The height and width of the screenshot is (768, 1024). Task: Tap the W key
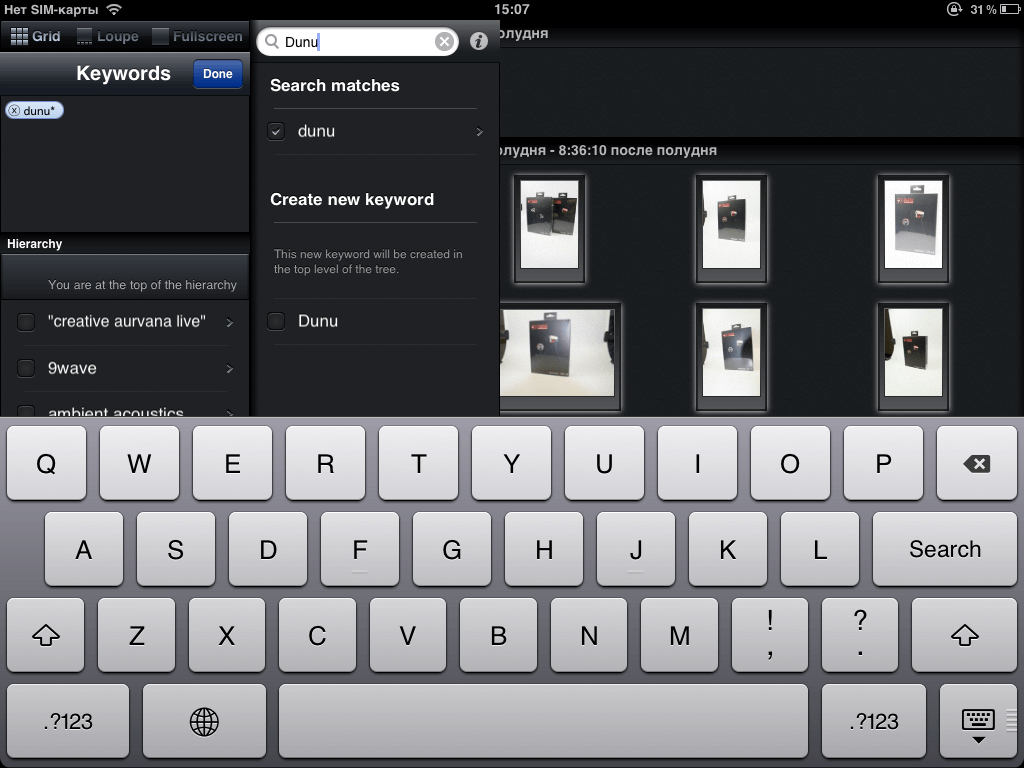click(x=139, y=463)
